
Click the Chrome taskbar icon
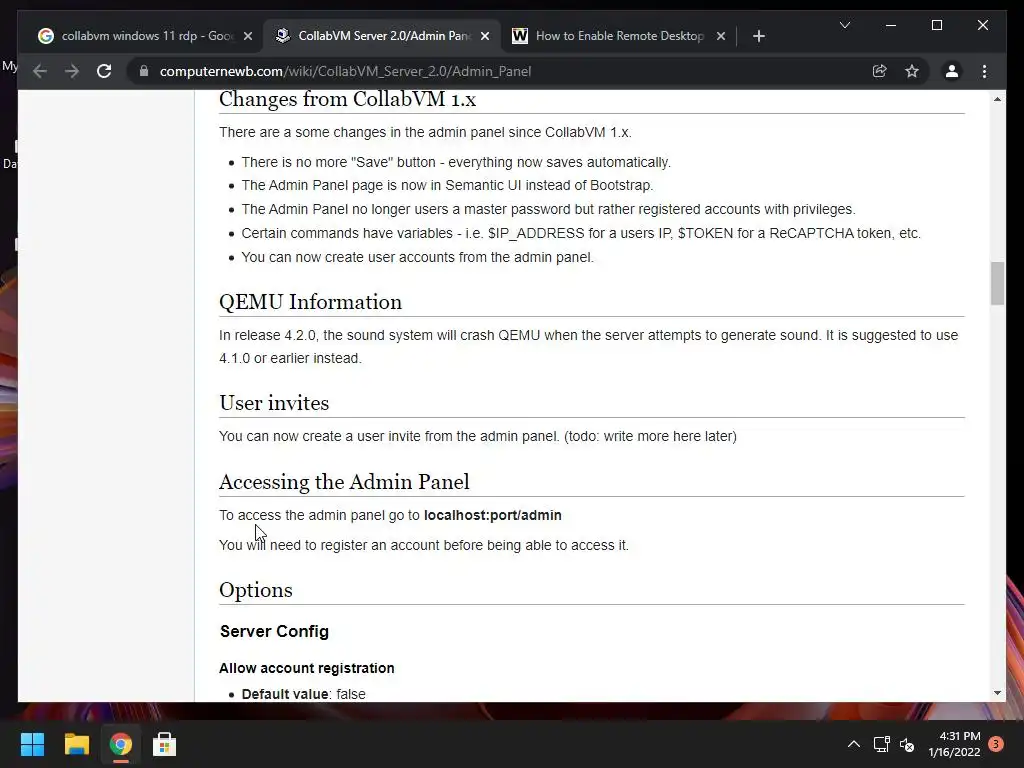pos(121,744)
